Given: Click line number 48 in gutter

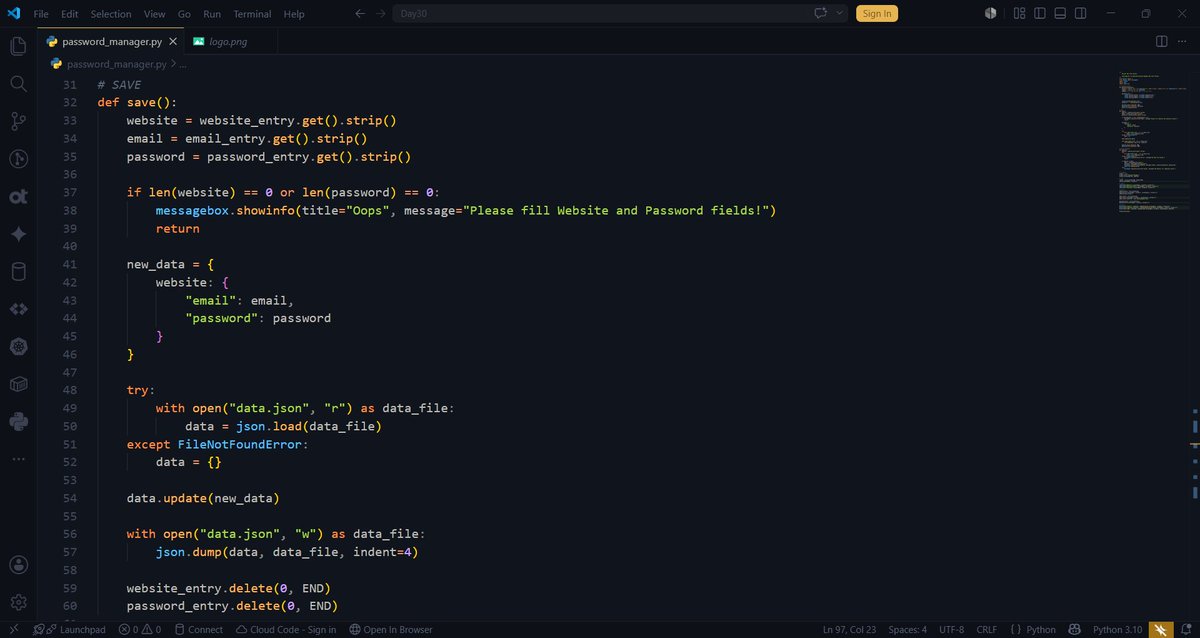Looking at the screenshot, I should (x=69, y=390).
